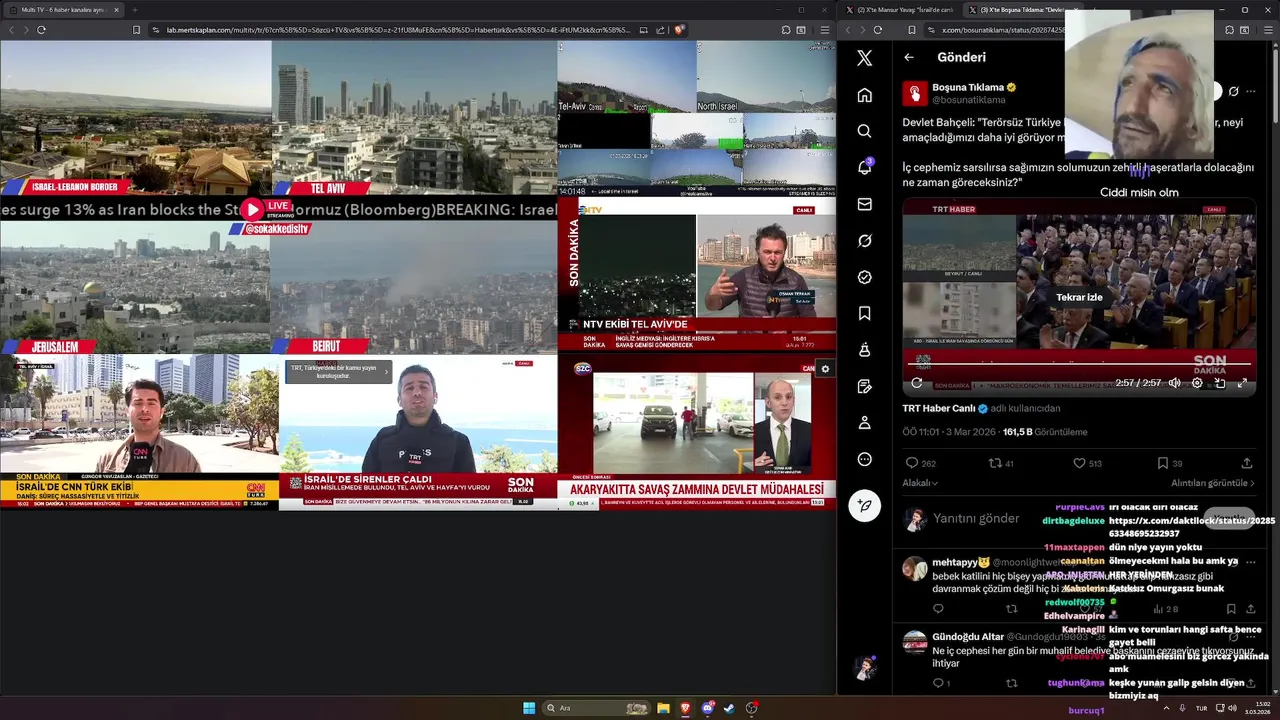Compose a new post button
Screen dimensions: 1280x720
click(x=865, y=506)
